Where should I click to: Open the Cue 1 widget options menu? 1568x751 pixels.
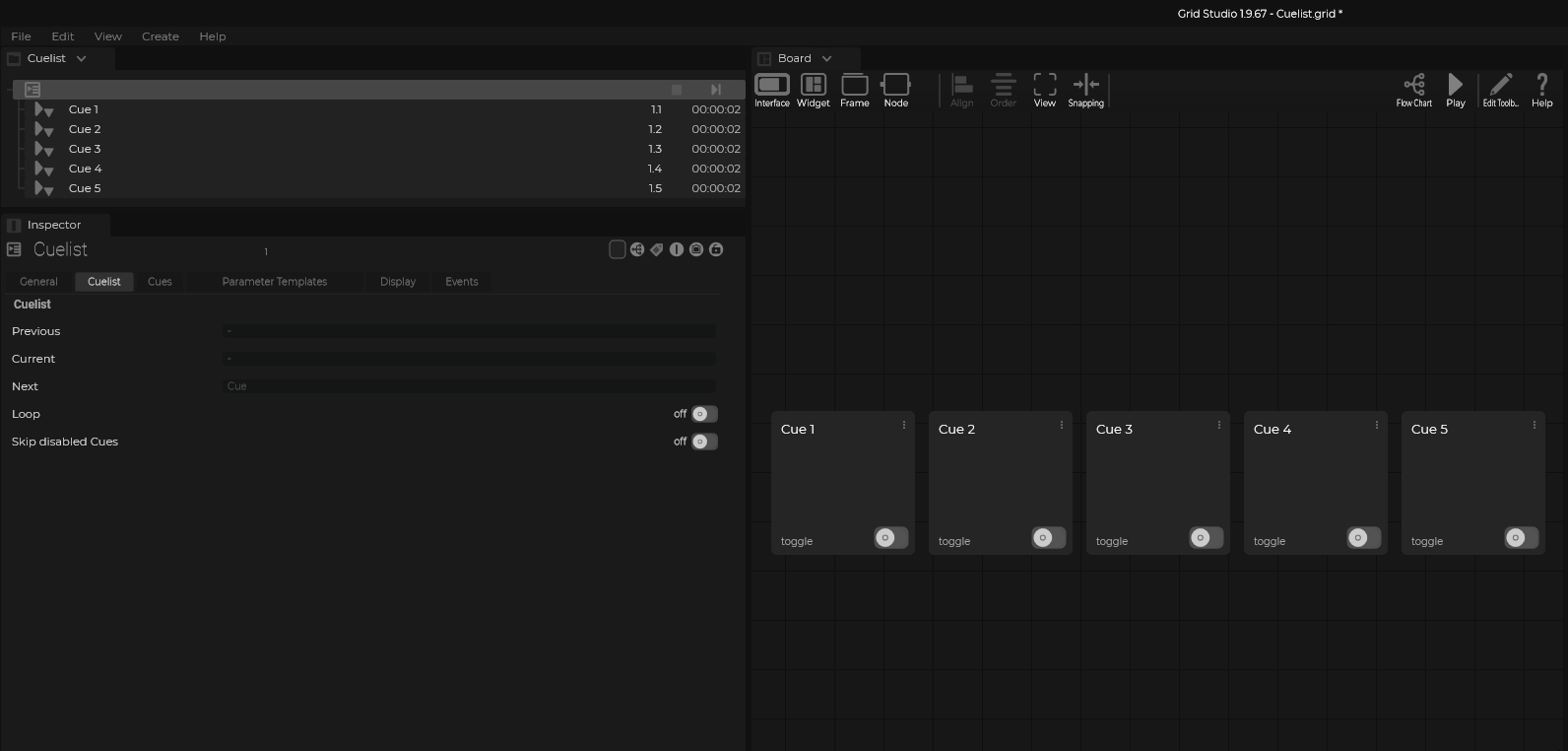[x=904, y=425]
